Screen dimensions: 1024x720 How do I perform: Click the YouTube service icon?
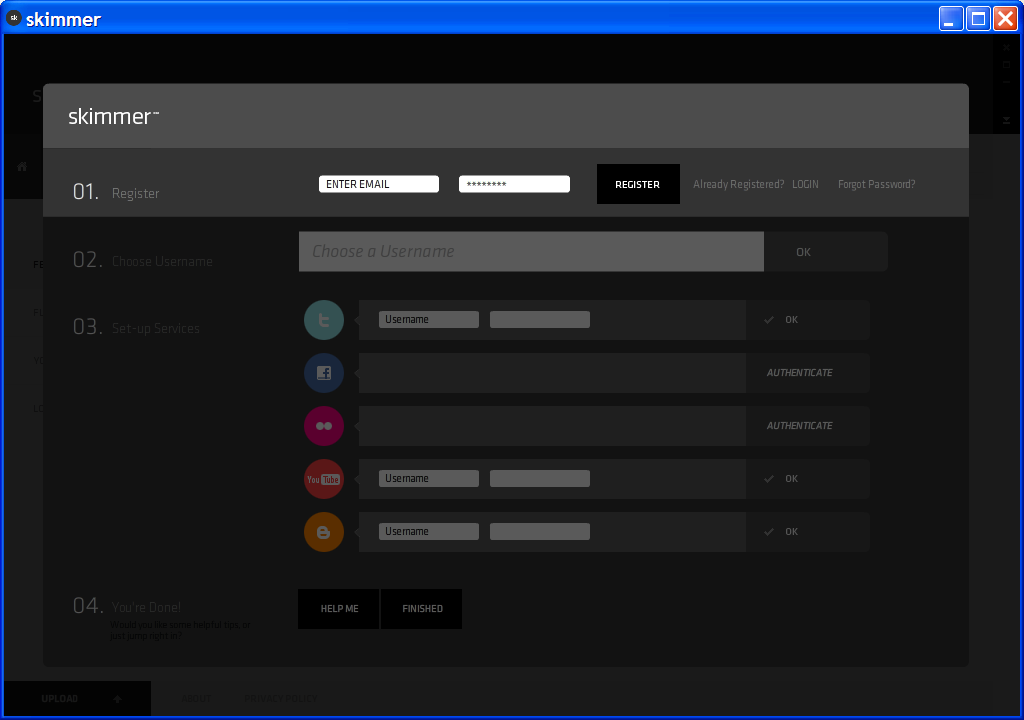tap(324, 479)
